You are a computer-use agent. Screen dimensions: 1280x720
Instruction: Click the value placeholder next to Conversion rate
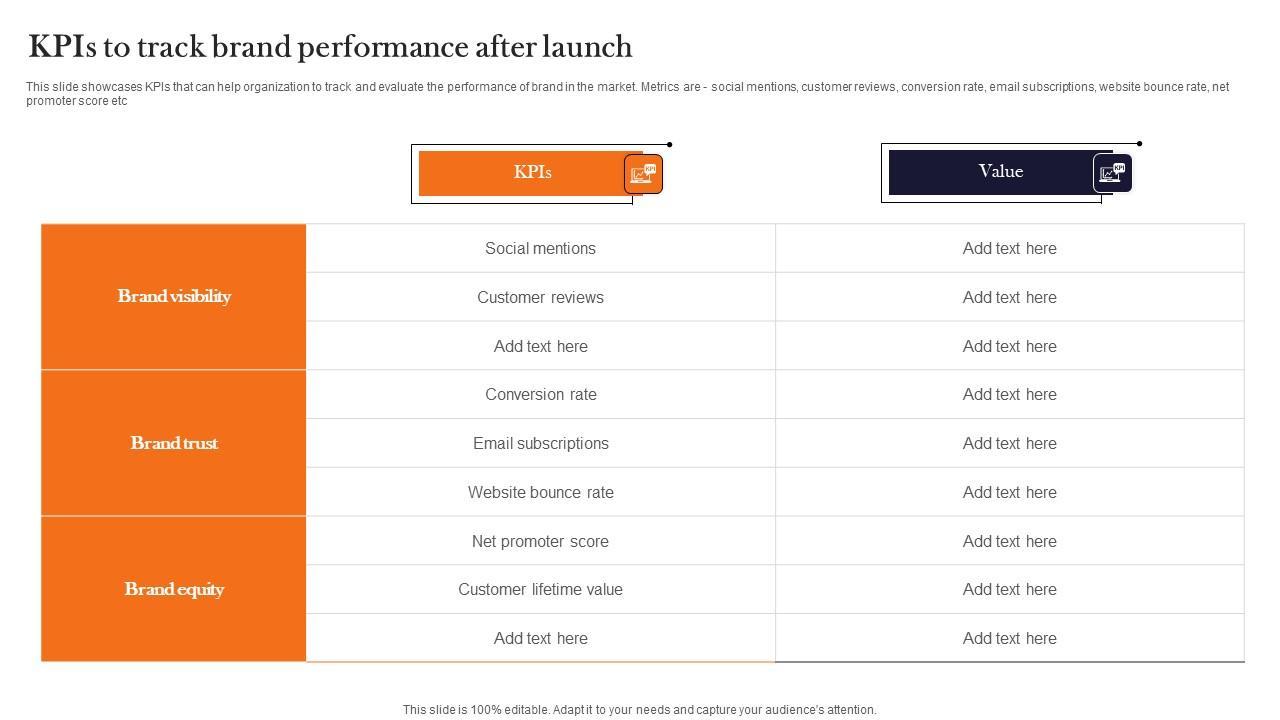pyautogui.click(x=1009, y=394)
